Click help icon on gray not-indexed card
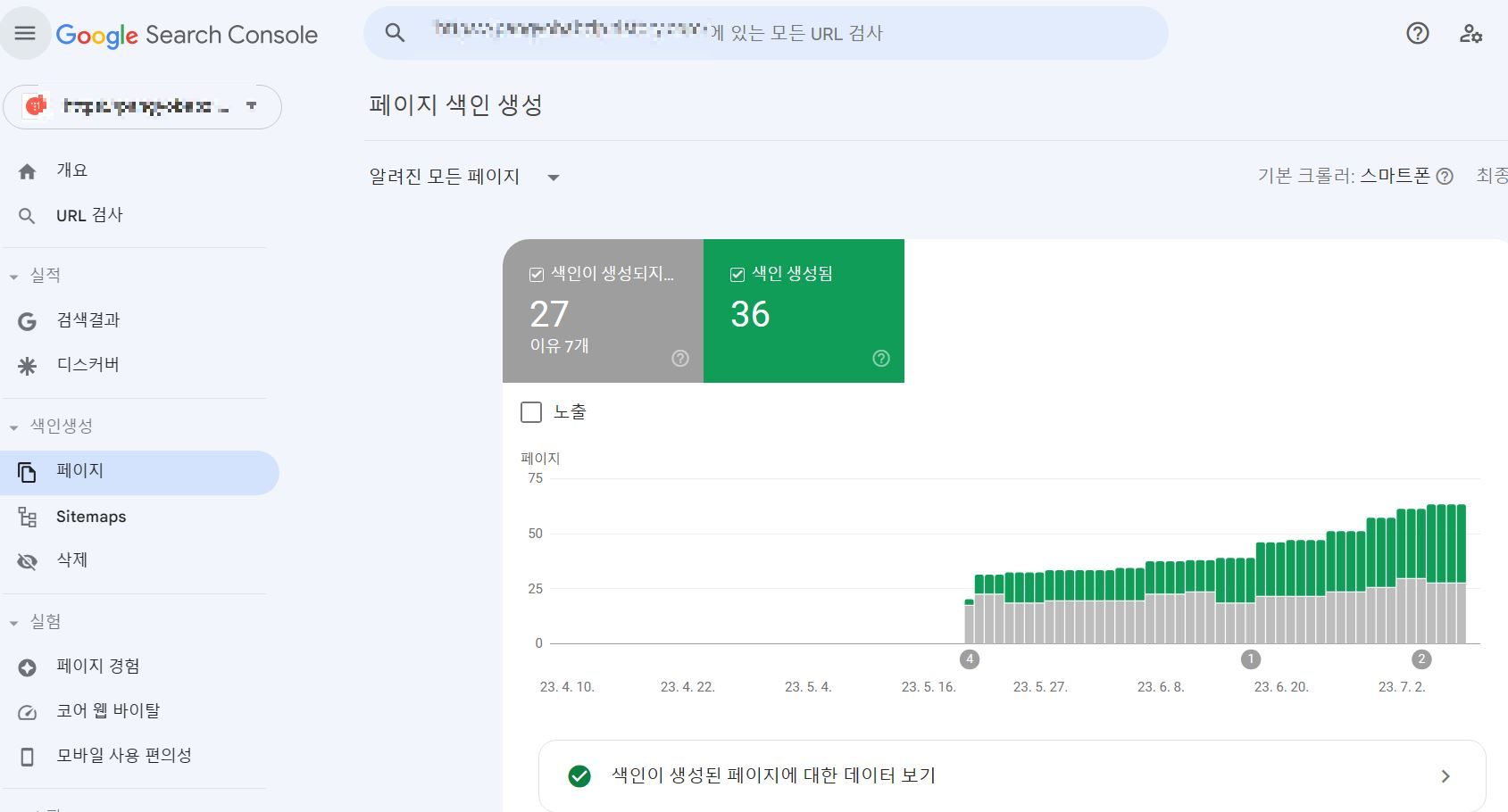This screenshot has width=1508, height=812. (x=680, y=358)
